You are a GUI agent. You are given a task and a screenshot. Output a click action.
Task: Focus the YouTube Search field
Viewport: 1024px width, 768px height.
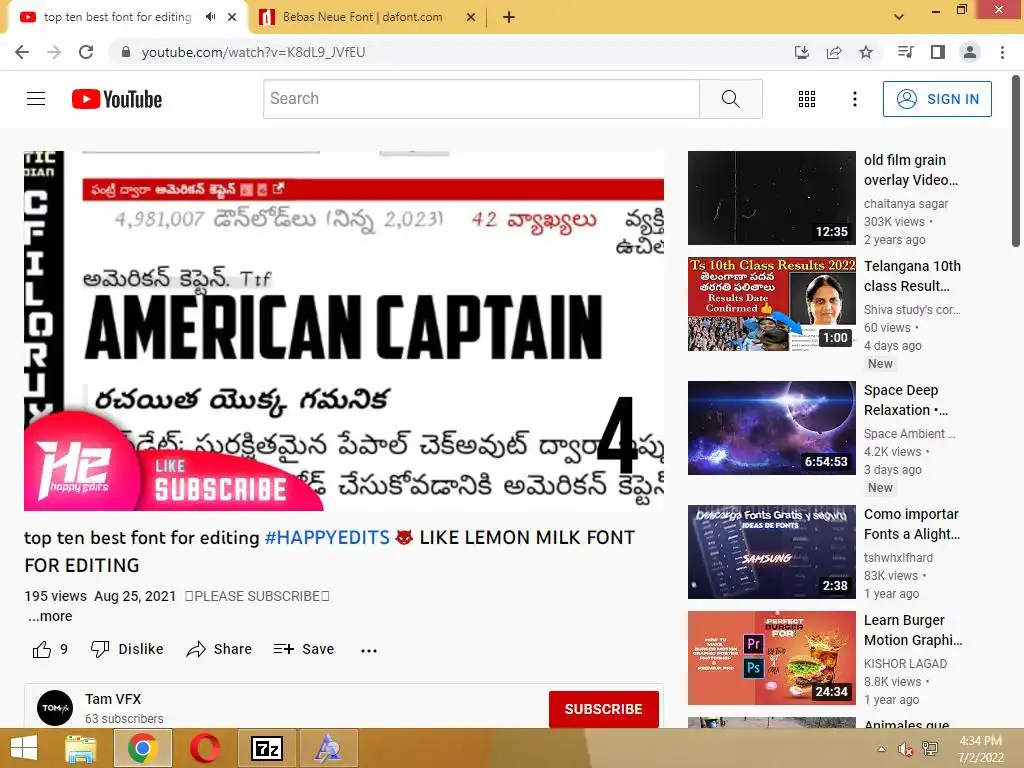pyautogui.click(x=481, y=99)
